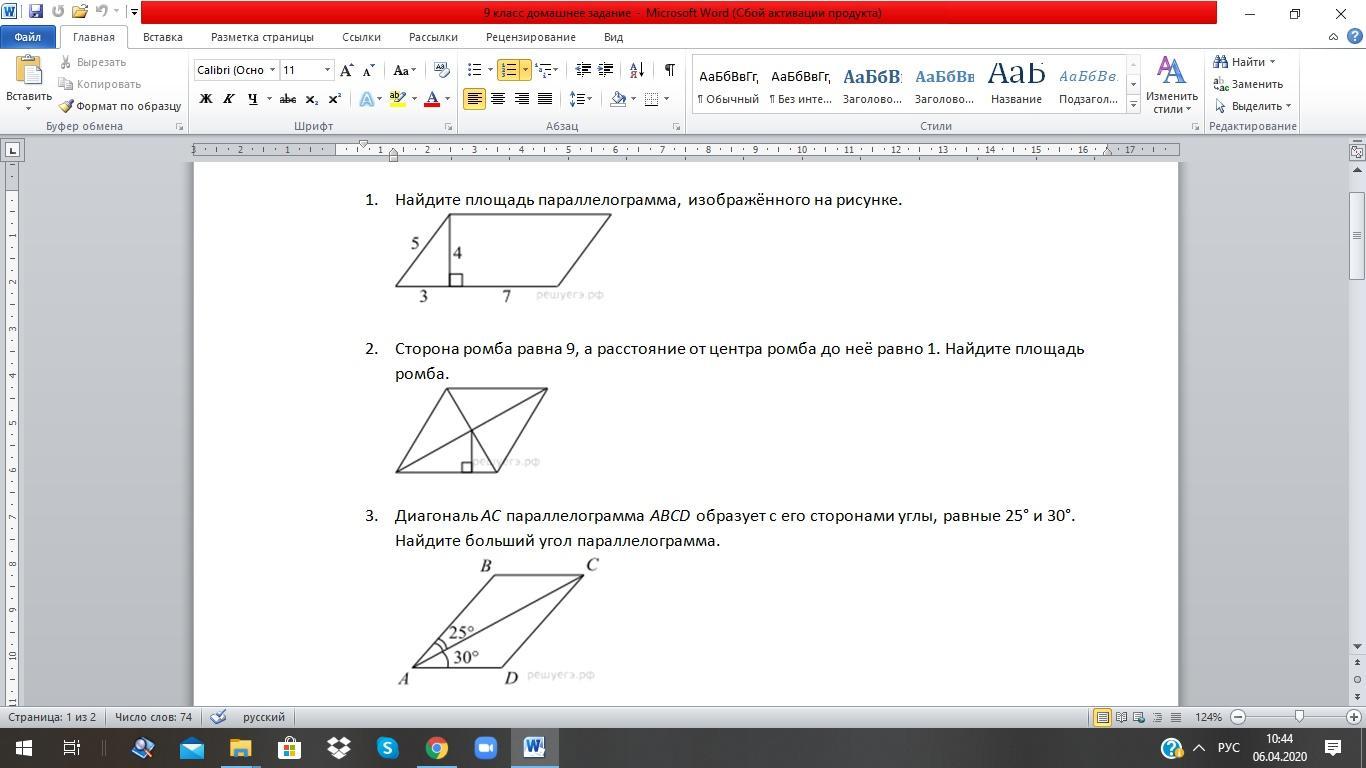Viewport: 1366px width, 768px height.
Task: Click the Sort (А-Я) icon
Action: [637, 70]
